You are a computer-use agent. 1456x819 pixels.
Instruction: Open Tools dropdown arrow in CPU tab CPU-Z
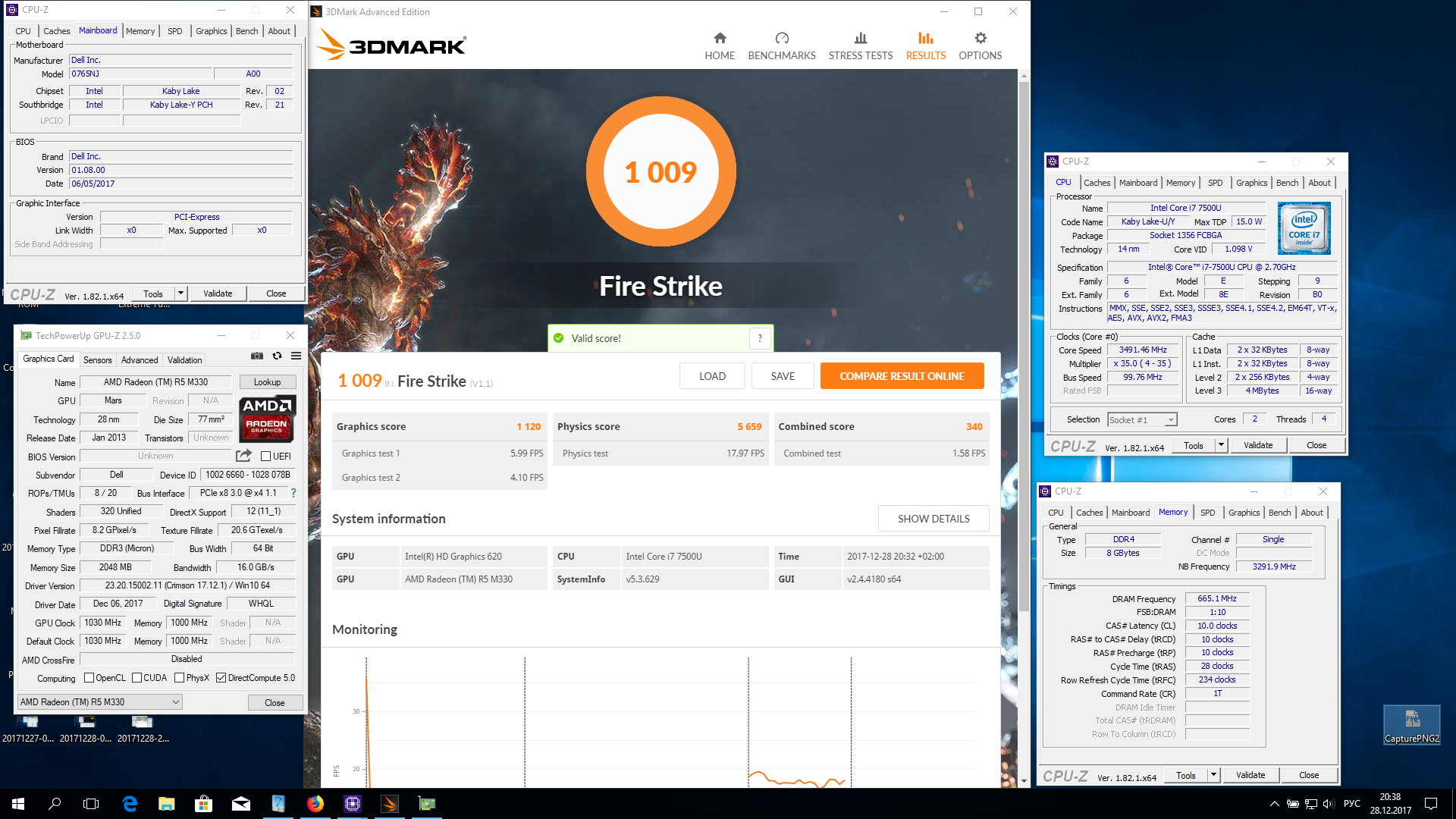pos(1221,445)
